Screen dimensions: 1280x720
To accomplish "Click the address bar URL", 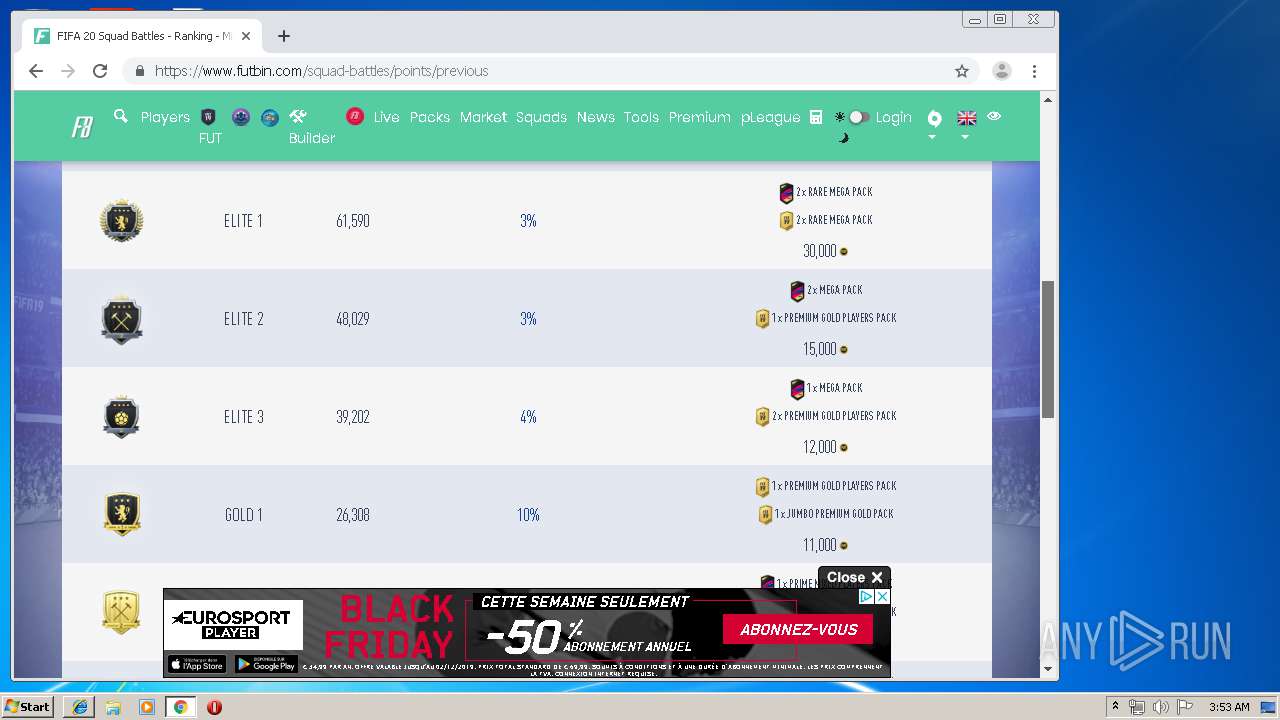I will 321,71.
